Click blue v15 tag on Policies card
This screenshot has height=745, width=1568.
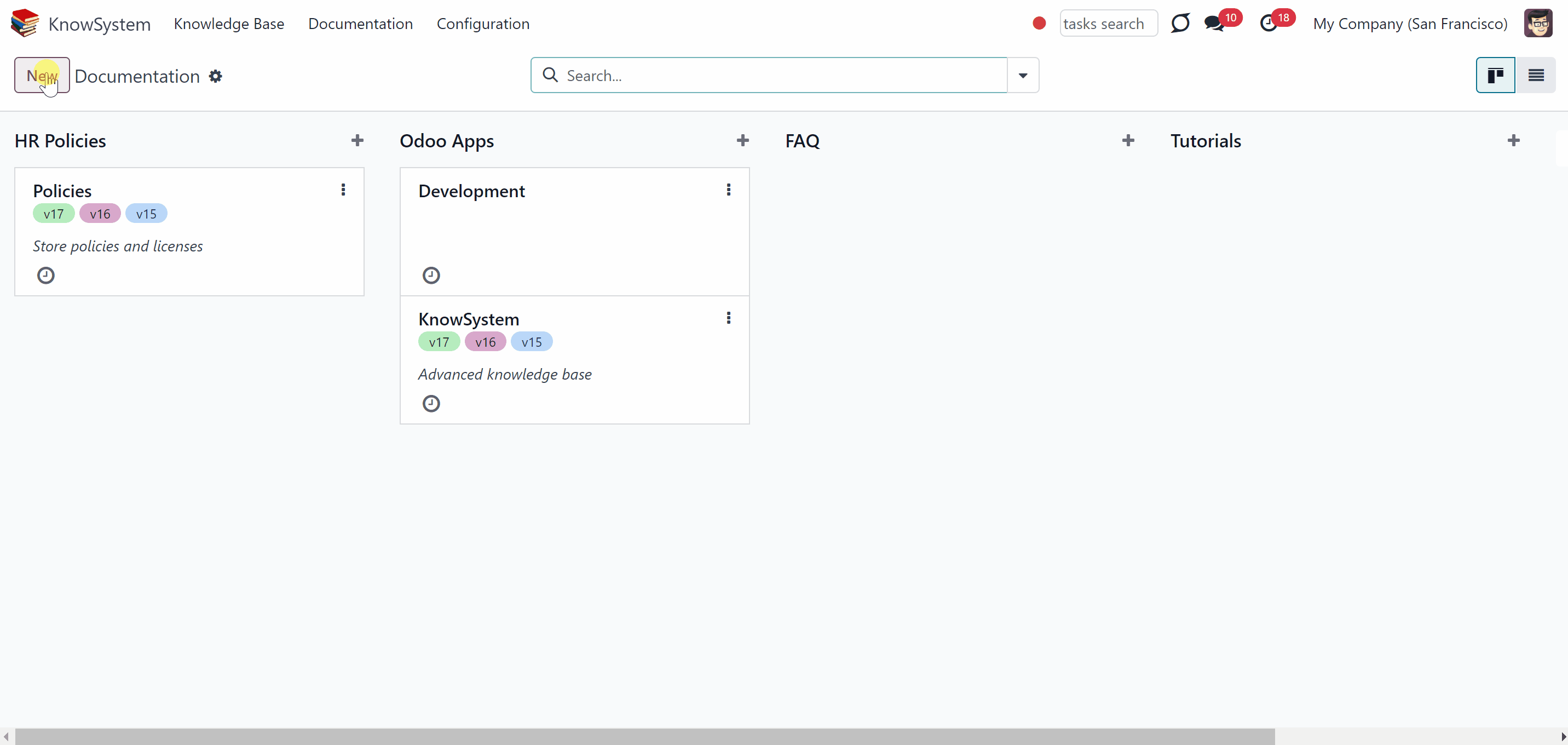tap(146, 214)
